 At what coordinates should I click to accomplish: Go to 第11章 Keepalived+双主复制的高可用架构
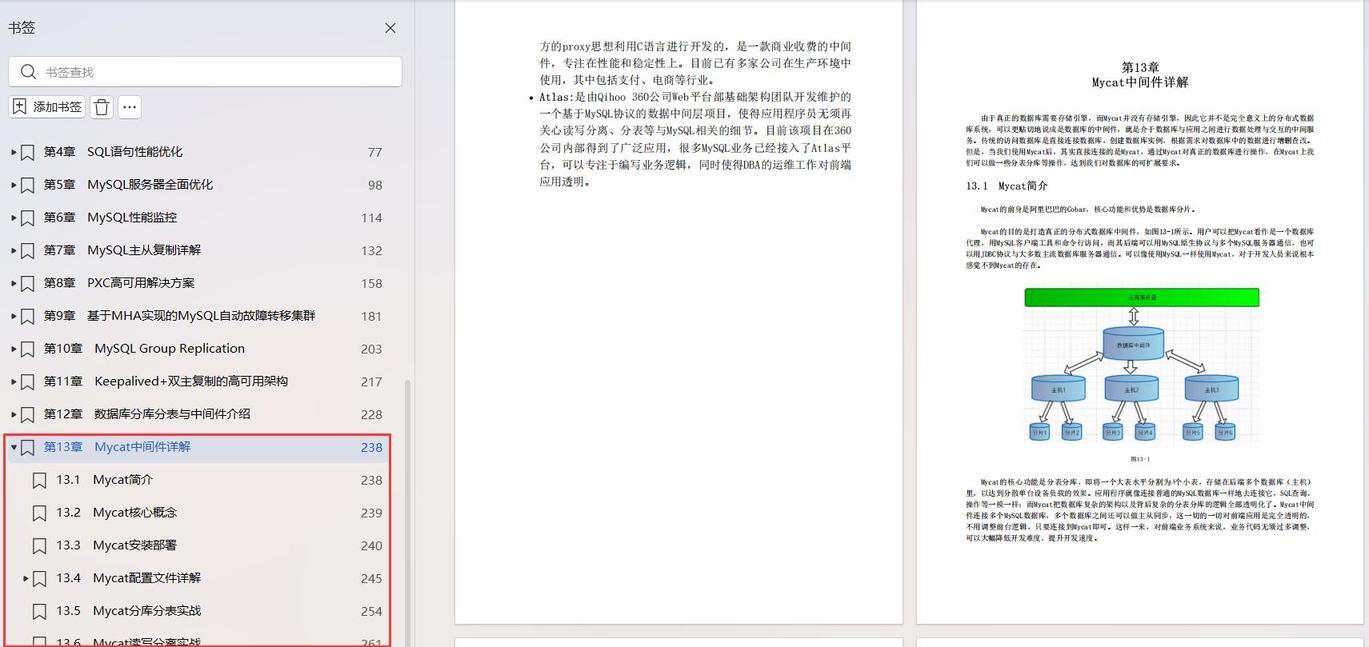coord(165,381)
